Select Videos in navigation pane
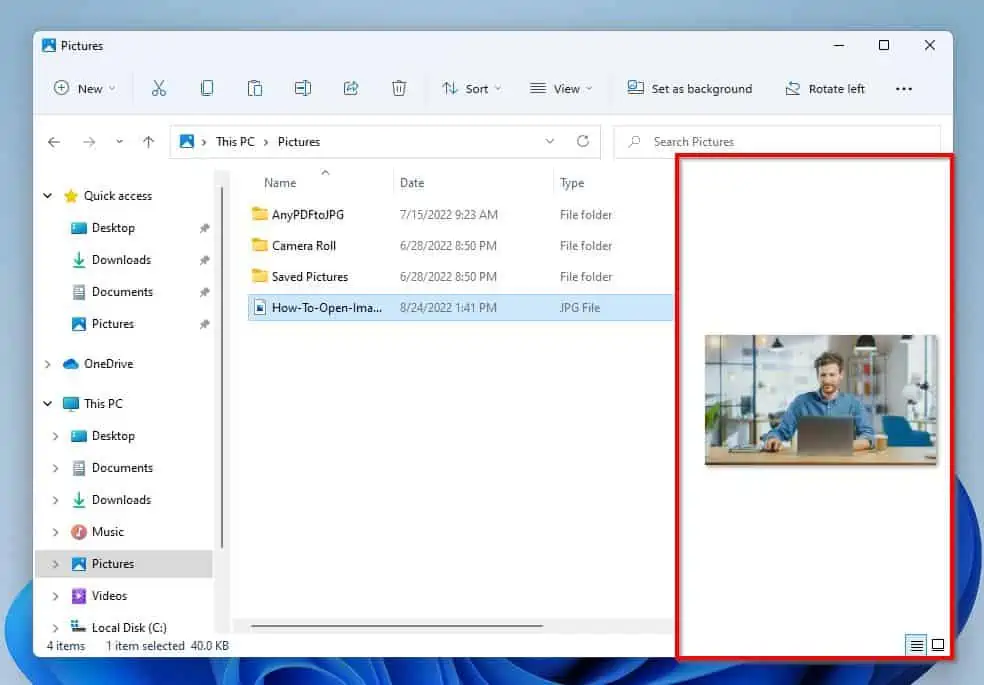 click(x=109, y=596)
